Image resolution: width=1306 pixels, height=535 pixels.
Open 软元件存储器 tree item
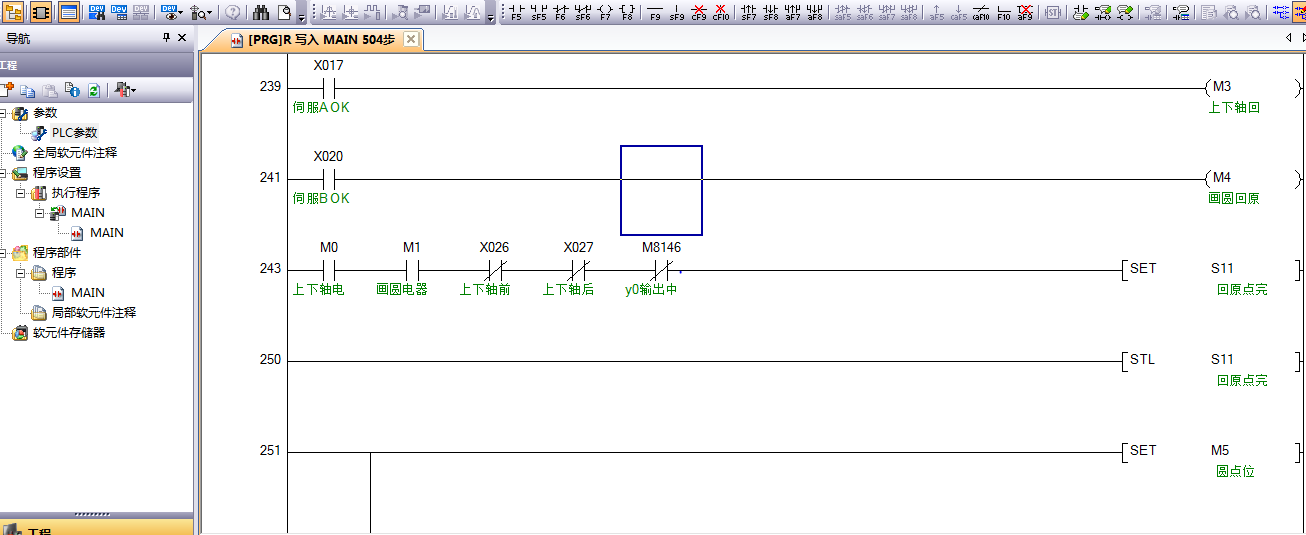pos(68,332)
